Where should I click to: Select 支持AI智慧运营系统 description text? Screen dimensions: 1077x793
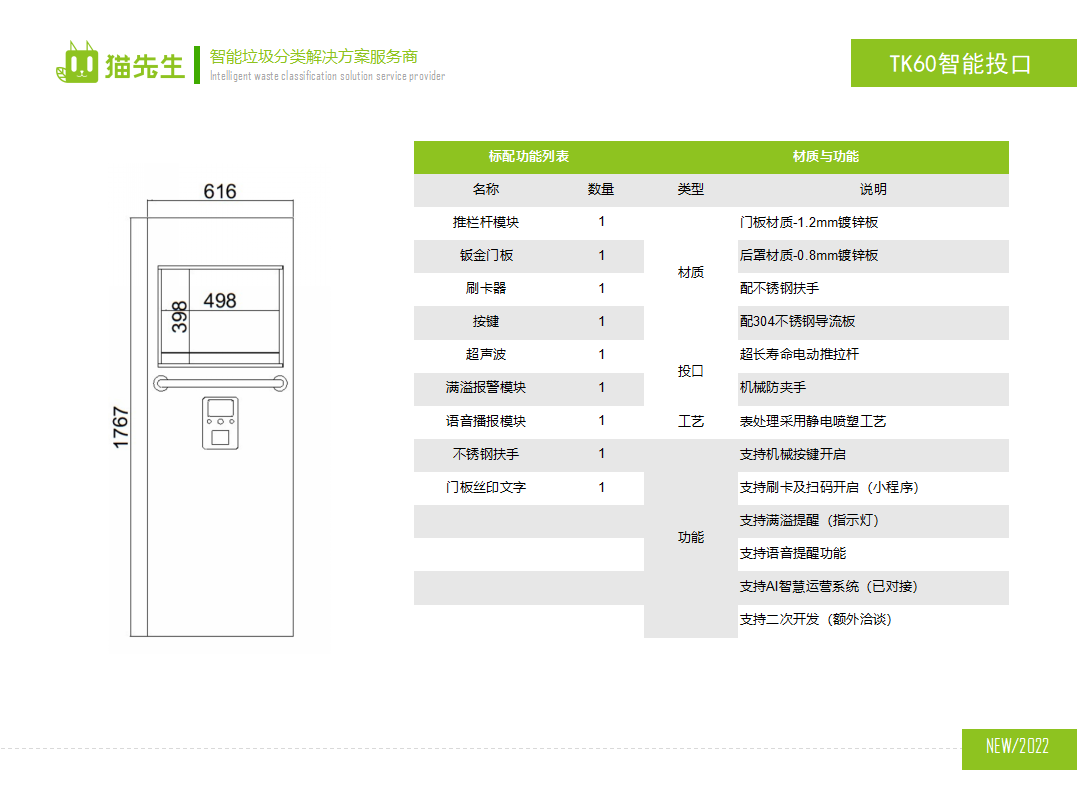coord(828,586)
